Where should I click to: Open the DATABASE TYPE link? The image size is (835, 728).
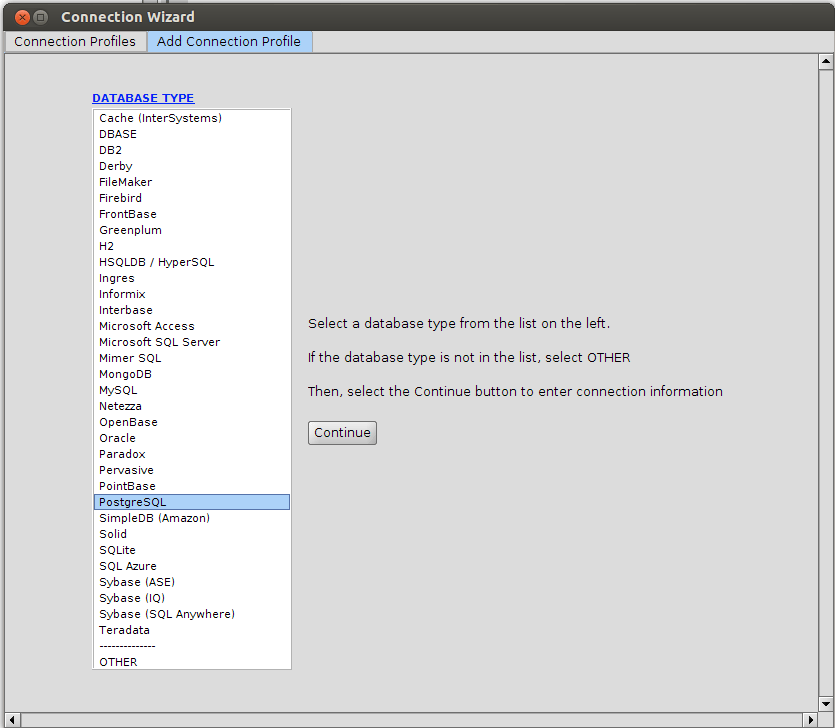click(x=143, y=98)
